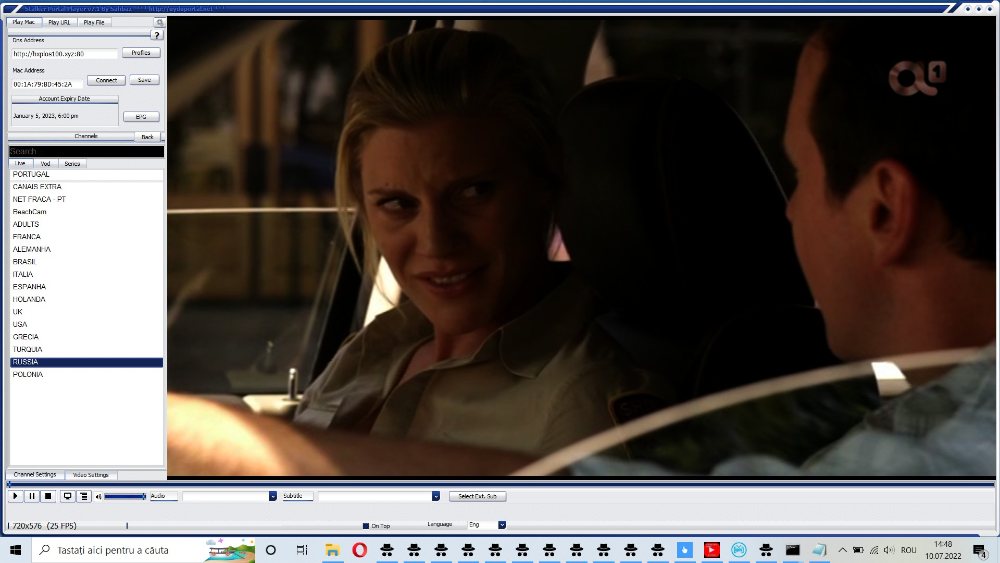Mute audio via the speaker icon
Image resolution: width=1000 pixels, height=563 pixels.
[98, 497]
